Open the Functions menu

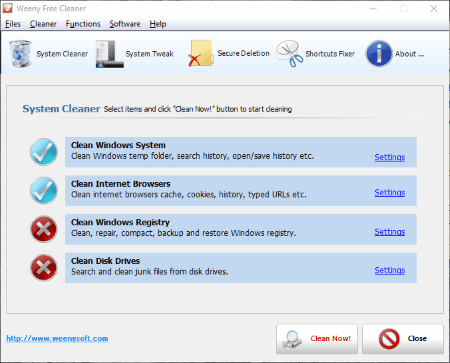coord(83,24)
